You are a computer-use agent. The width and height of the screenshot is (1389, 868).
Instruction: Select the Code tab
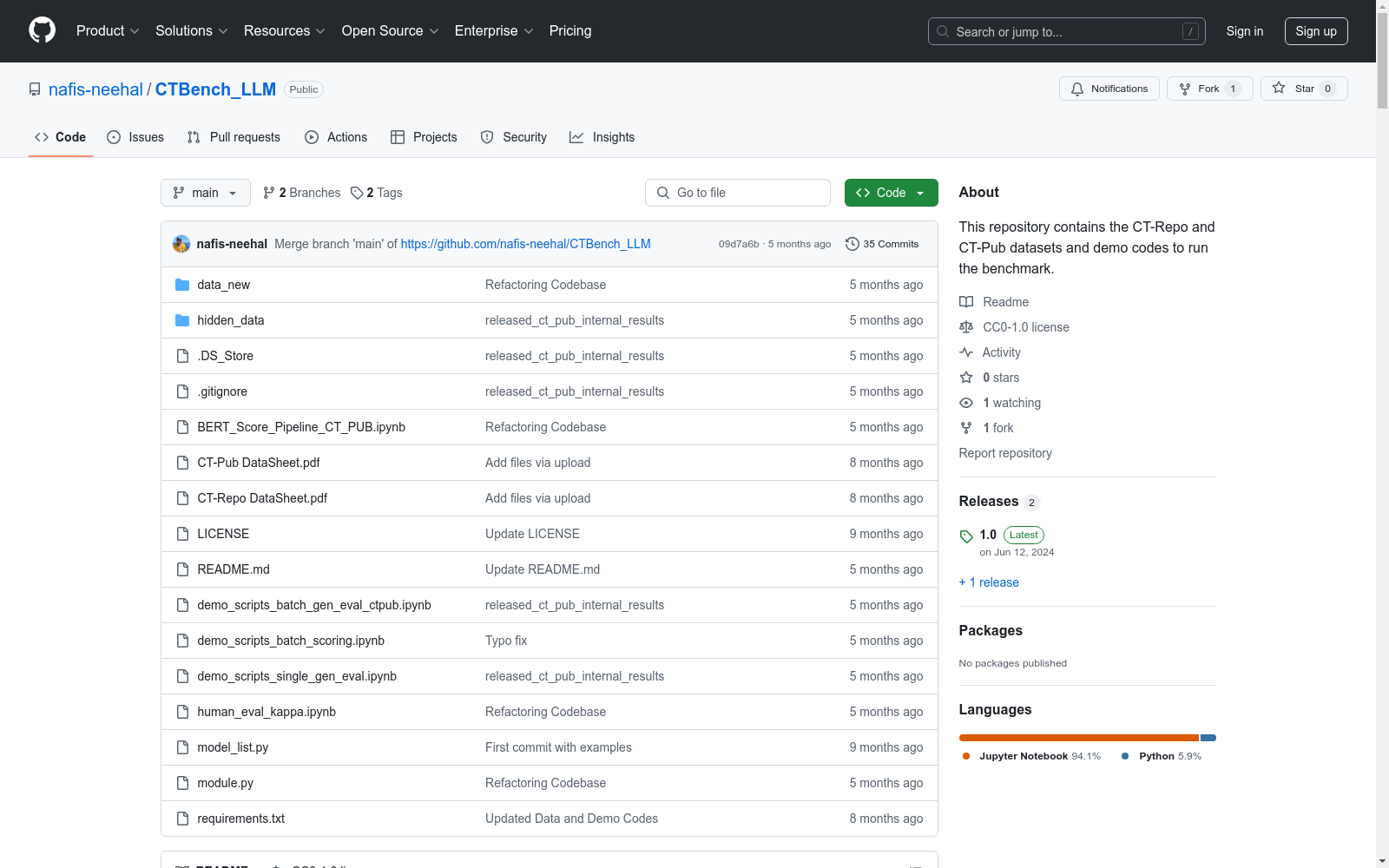61,137
